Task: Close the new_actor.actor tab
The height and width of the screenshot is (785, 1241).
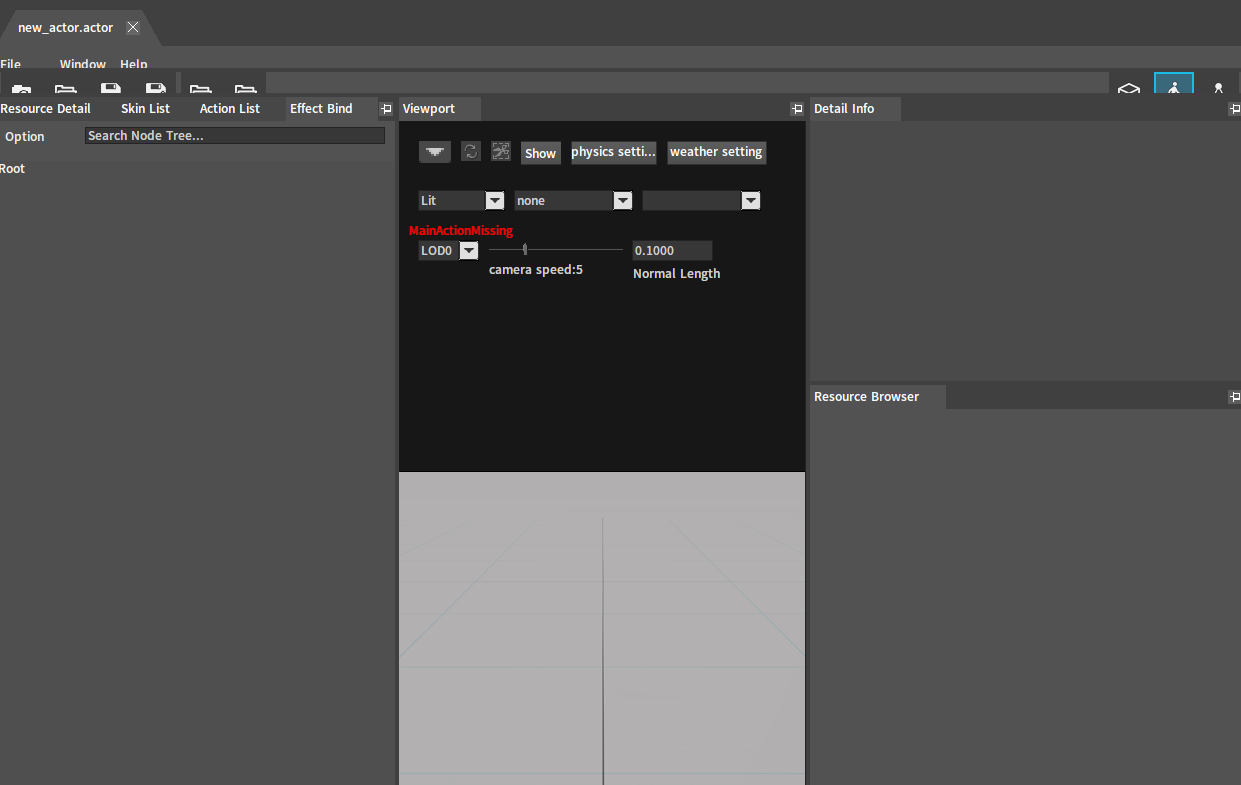Action: click(133, 27)
